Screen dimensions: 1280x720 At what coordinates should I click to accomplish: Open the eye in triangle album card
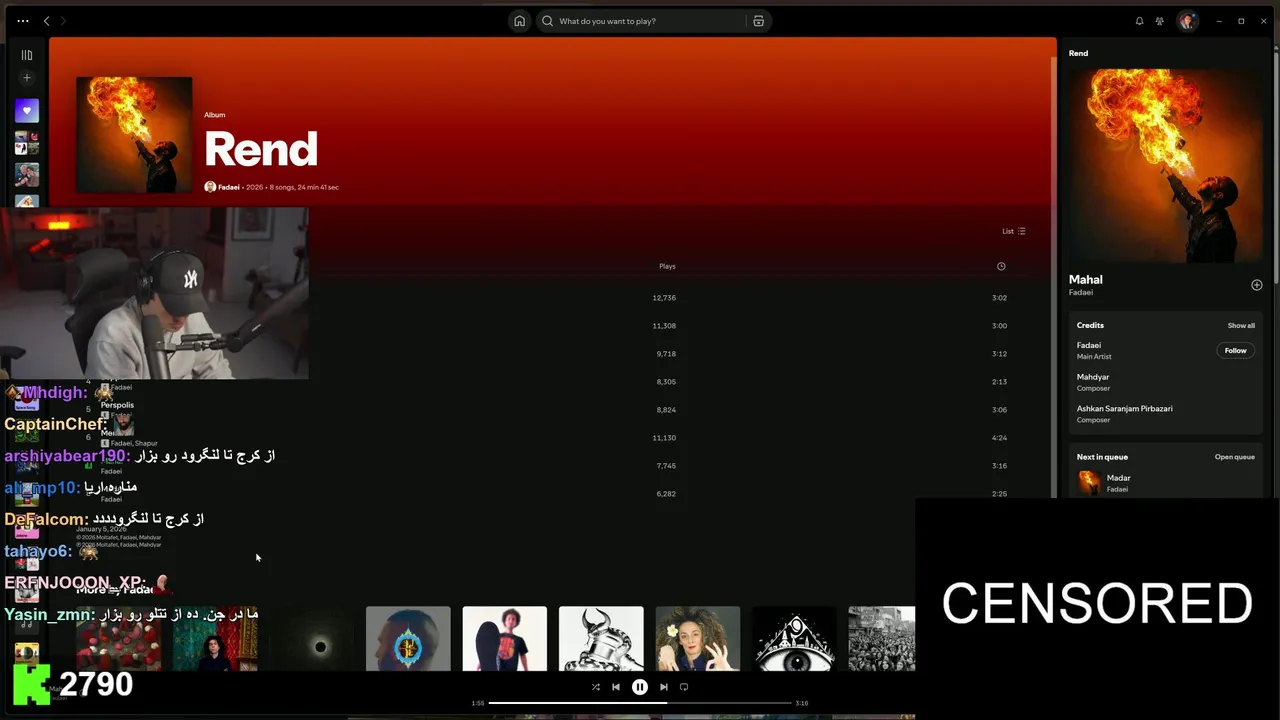coord(794,638)
